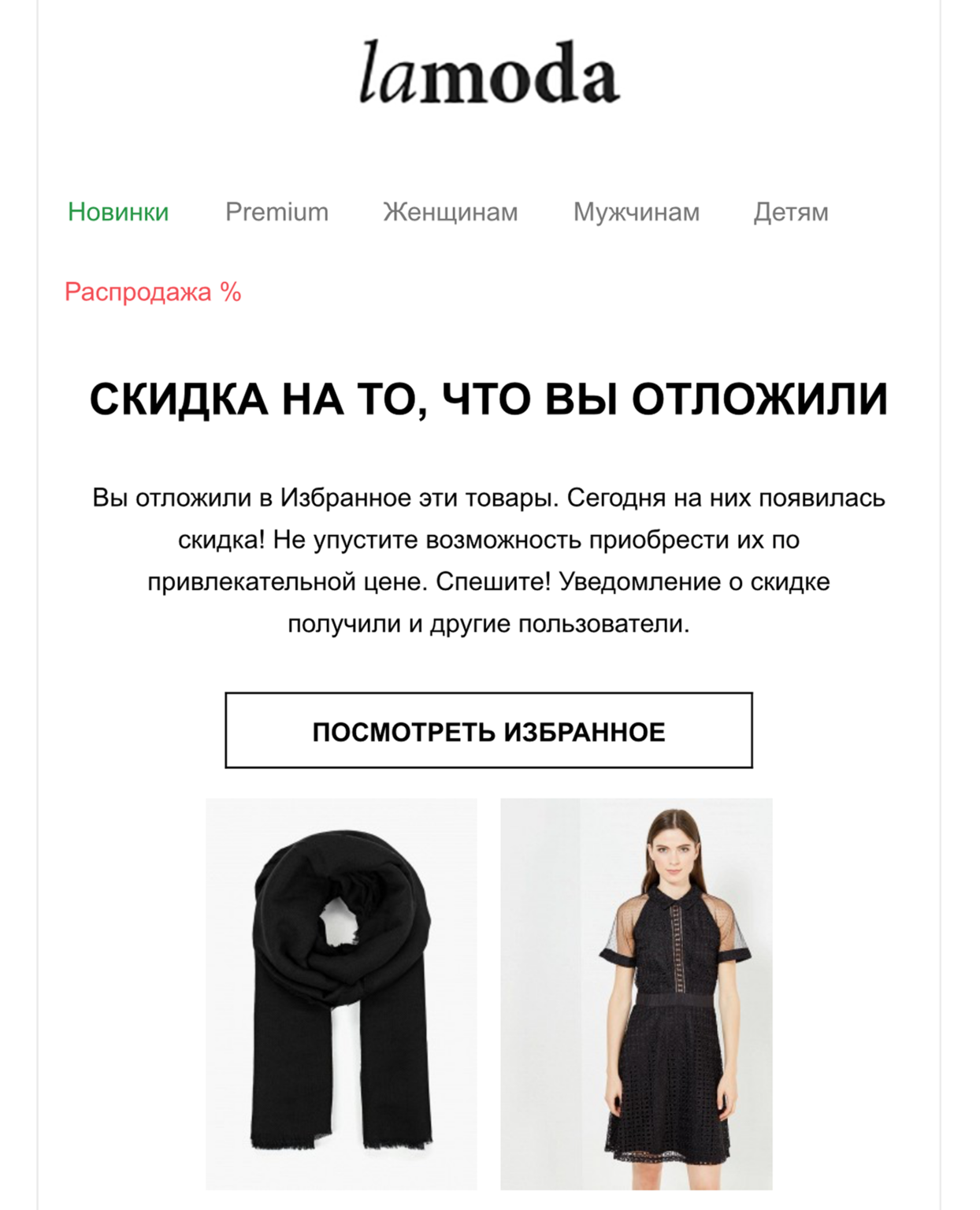Visit the Распродажа % sale link
Viewport: 980px width, 1210px height.
click(153, 292)
